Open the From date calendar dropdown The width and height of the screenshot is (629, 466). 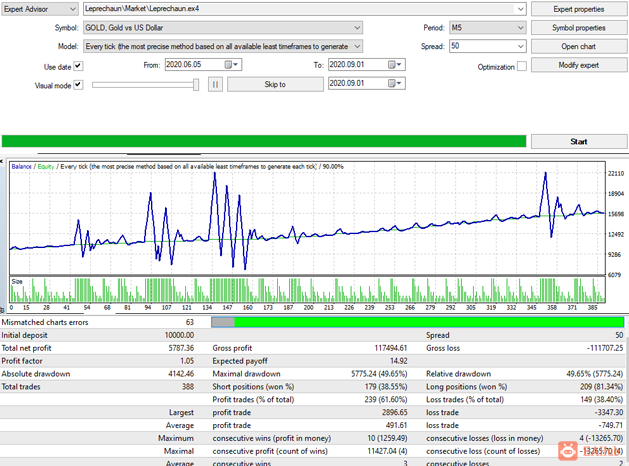click(232, 65)
